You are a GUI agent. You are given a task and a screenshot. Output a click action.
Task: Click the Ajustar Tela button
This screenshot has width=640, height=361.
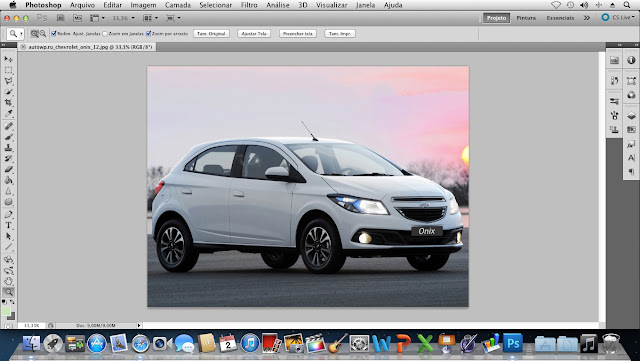coord(254,33)
